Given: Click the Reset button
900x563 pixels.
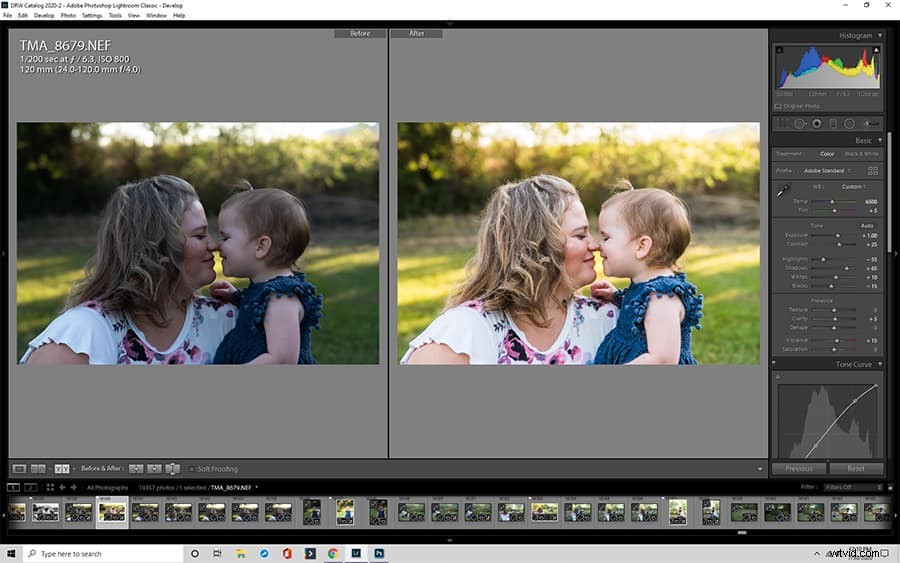Looking at the screenshot, I should pos(856,468).
